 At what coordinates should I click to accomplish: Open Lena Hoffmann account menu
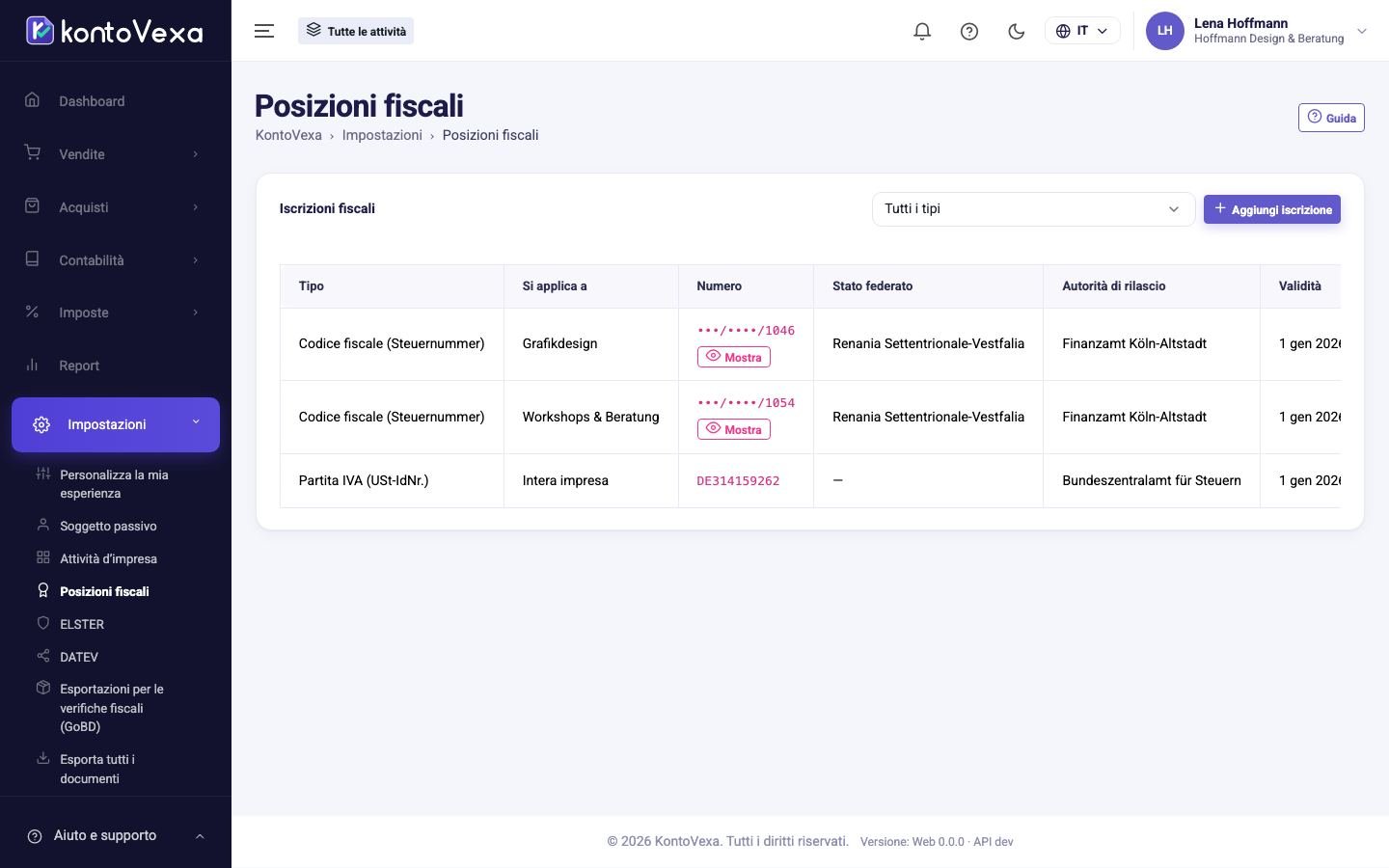click(1257, 31)
